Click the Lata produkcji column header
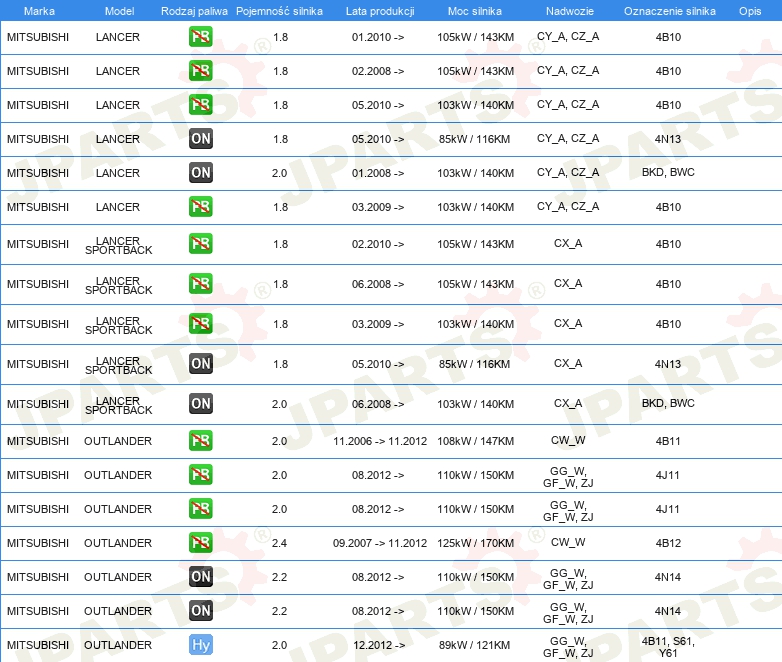Screen dimensions: 782x662 point(378,10)
